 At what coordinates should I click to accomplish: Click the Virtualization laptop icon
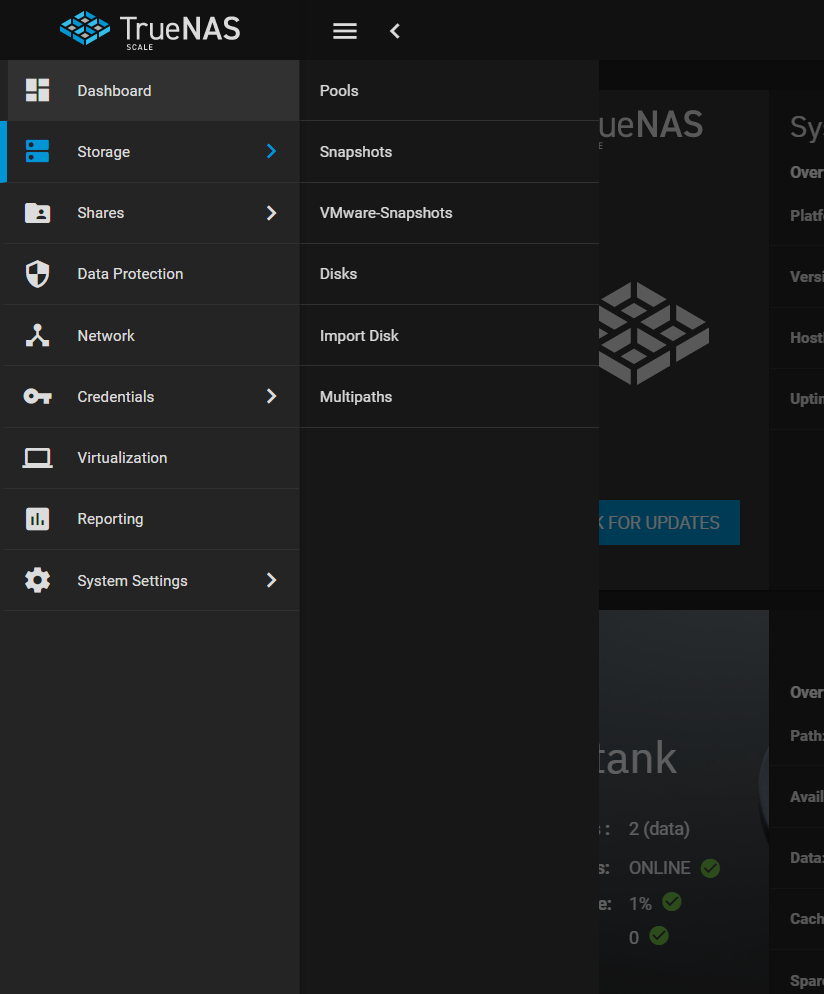click(37, 458)
